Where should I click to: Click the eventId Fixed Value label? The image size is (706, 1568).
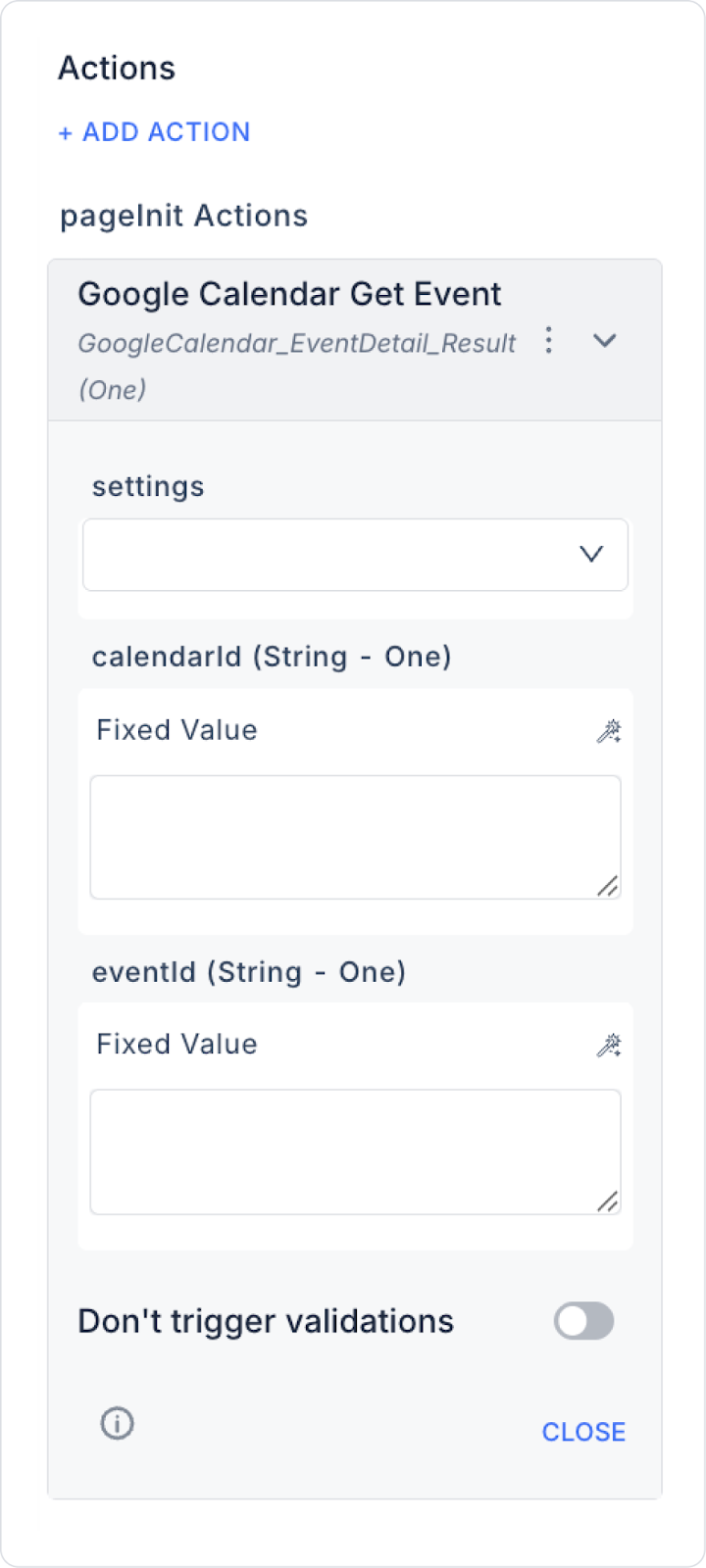[x=176, y=1045]
